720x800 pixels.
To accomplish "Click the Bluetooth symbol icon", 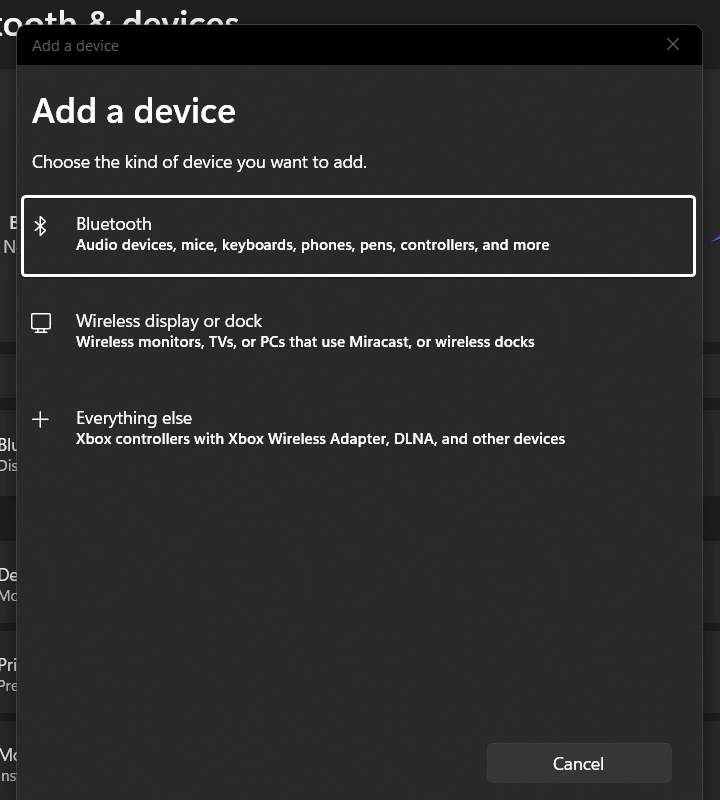I will [x=40, y=226].
